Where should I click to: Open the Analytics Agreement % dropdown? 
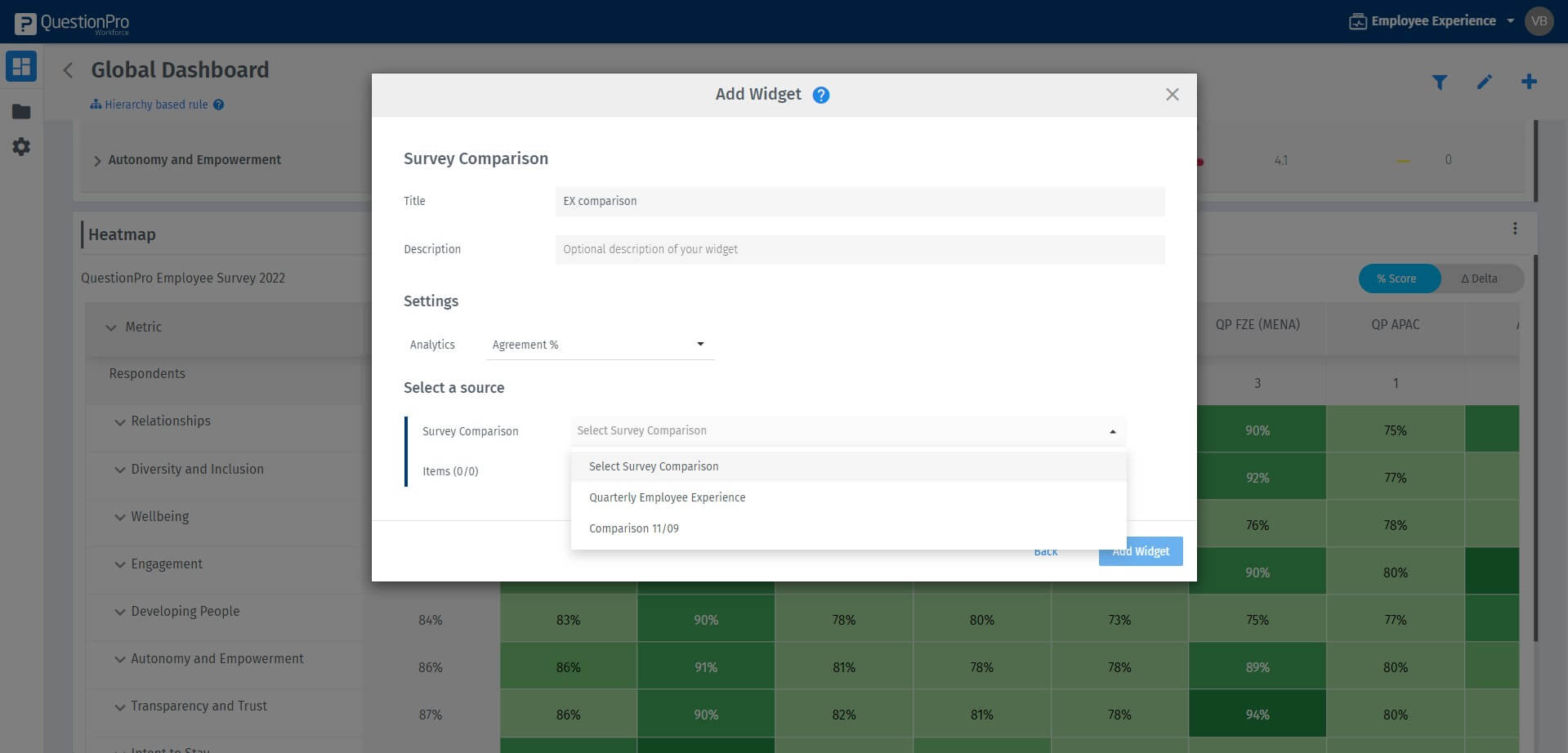(599, 345)
